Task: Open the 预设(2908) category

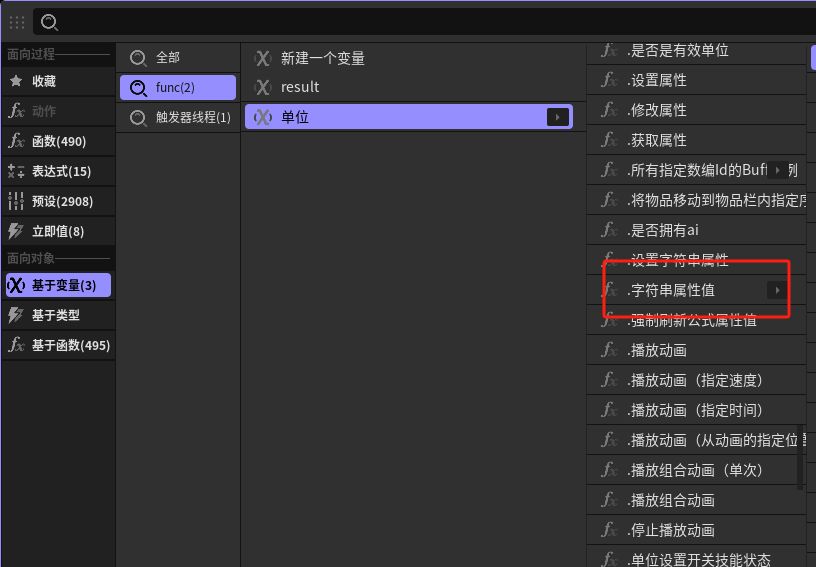Action: pos(58,201)
